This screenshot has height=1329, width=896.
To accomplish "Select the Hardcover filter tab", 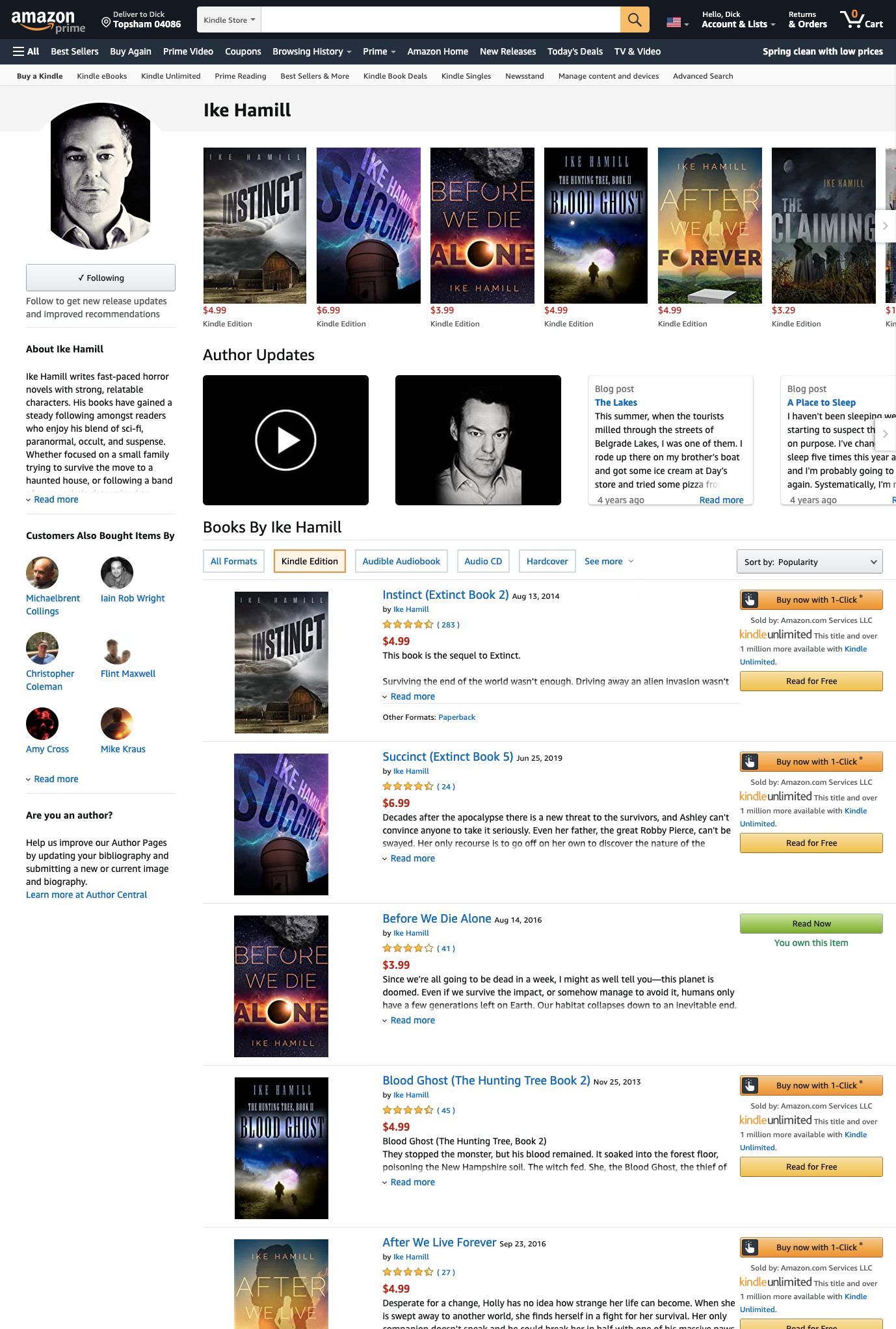I will (x=547, y=561).
